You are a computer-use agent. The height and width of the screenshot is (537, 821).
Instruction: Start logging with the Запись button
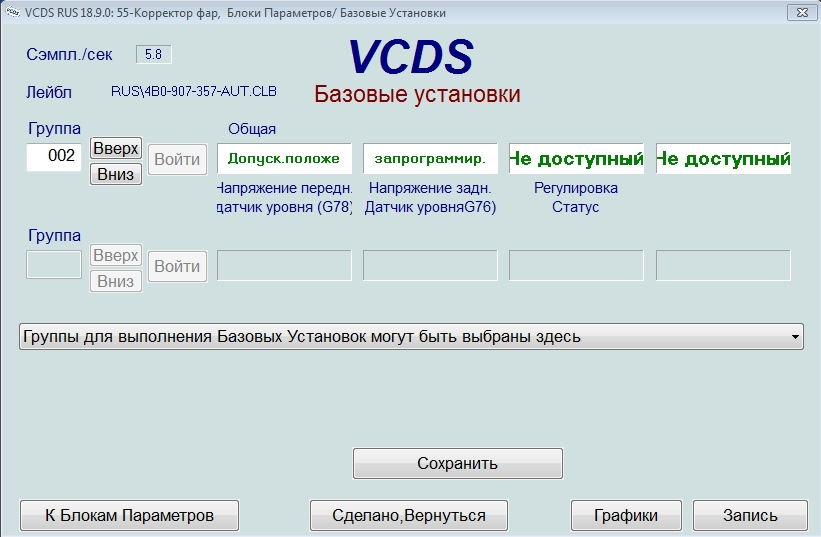pos(750,516)
